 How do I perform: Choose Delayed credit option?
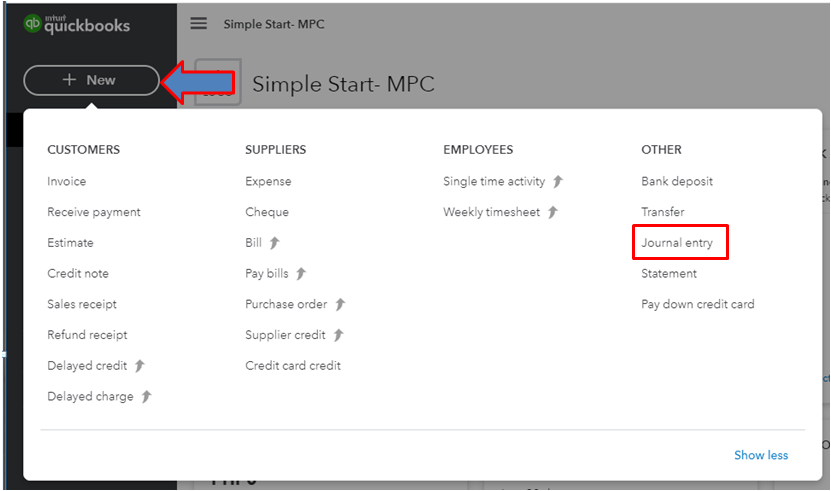pos(87,366)
